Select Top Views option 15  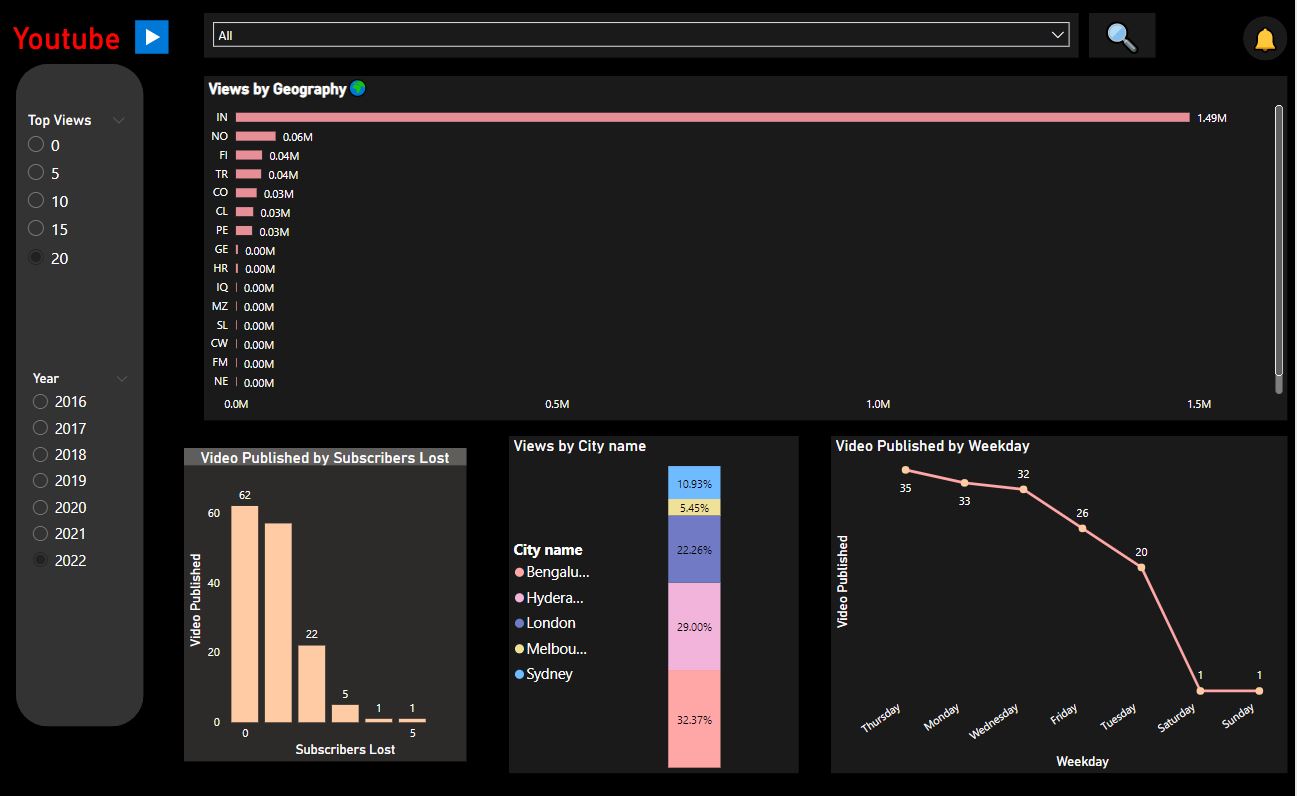34,229
